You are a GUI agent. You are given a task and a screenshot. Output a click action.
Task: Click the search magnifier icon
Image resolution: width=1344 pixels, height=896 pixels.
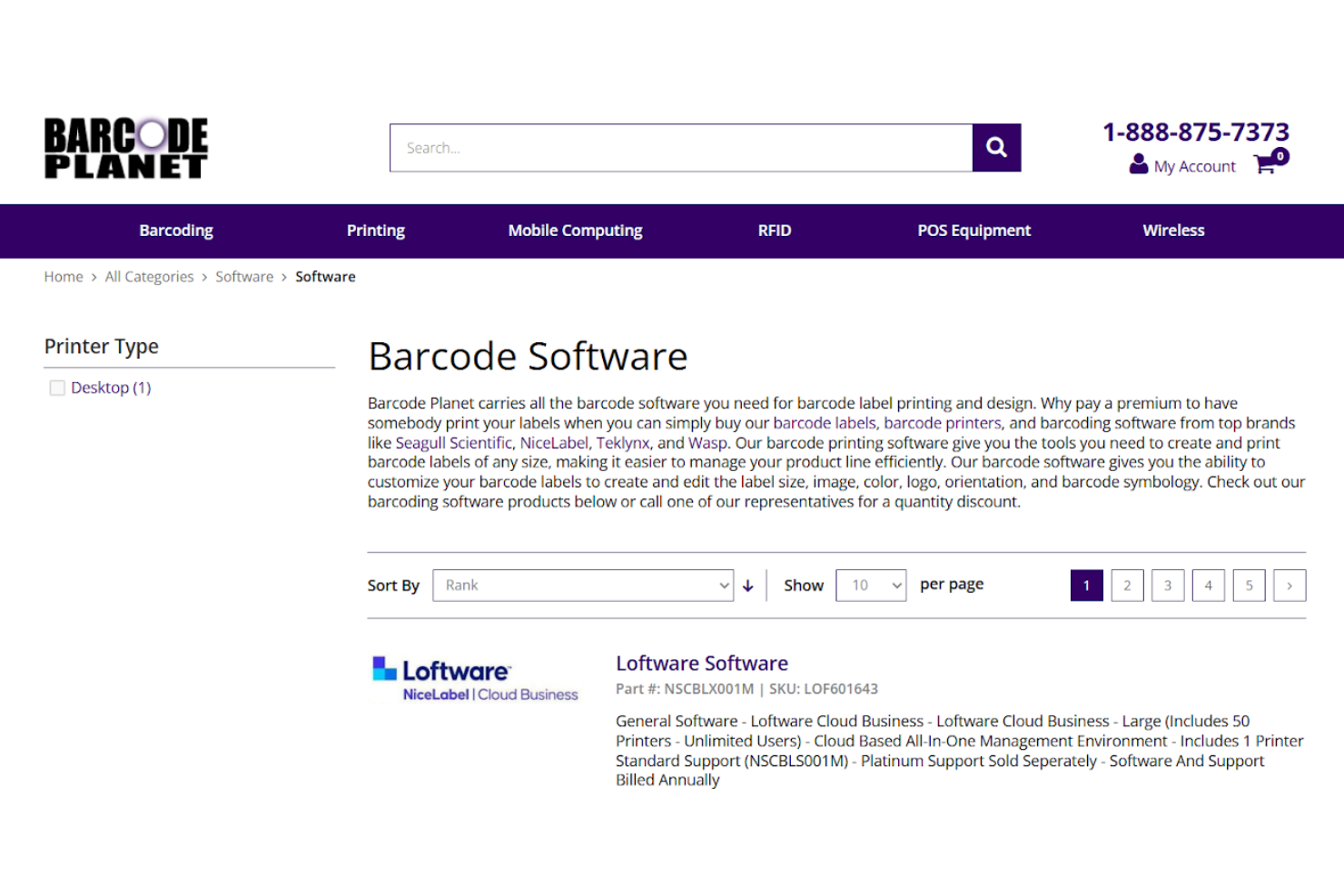pyautogui.click(x=996, y=147)
